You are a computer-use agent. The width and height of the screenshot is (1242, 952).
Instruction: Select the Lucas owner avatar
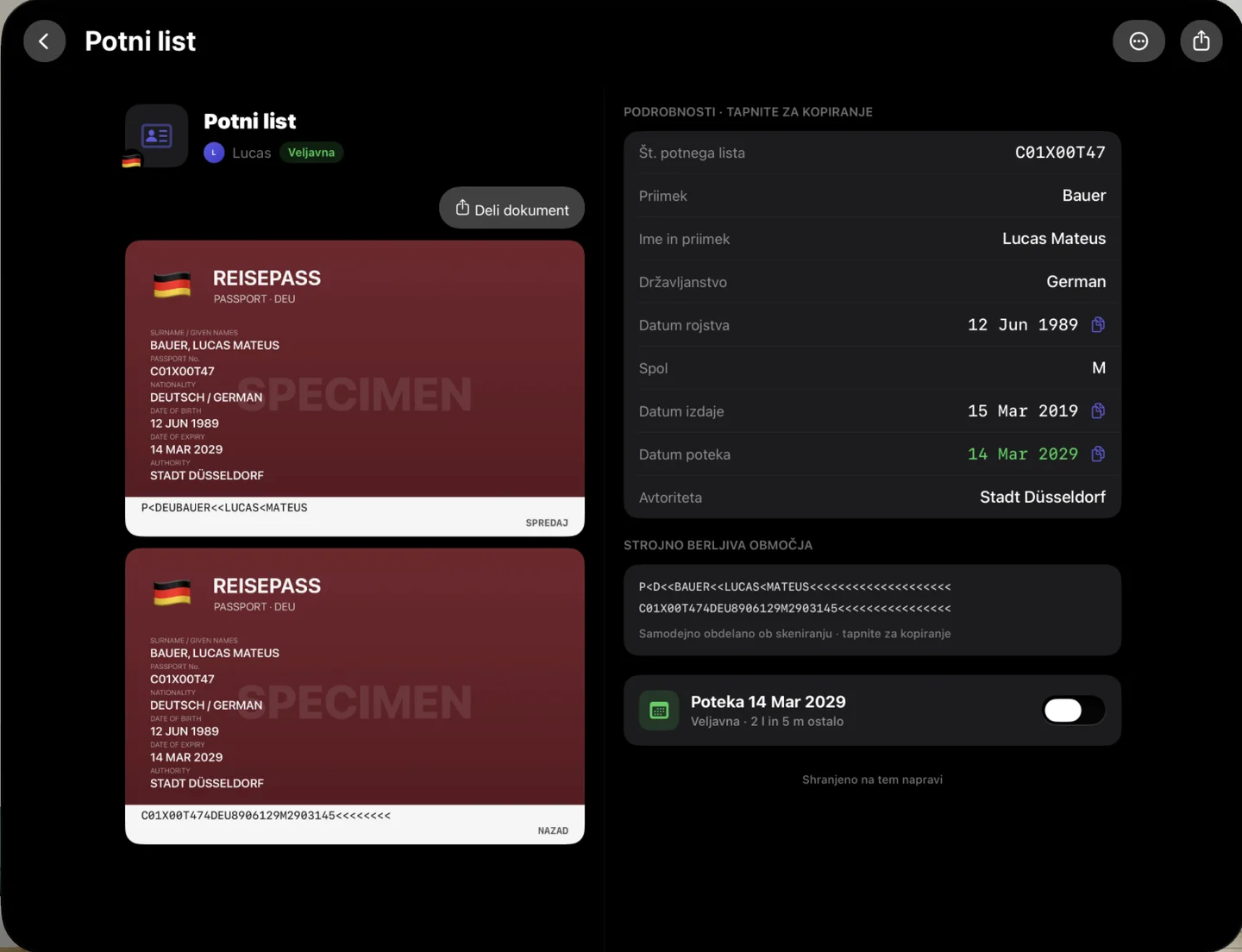pyautogui.click(x=214, y=153)
